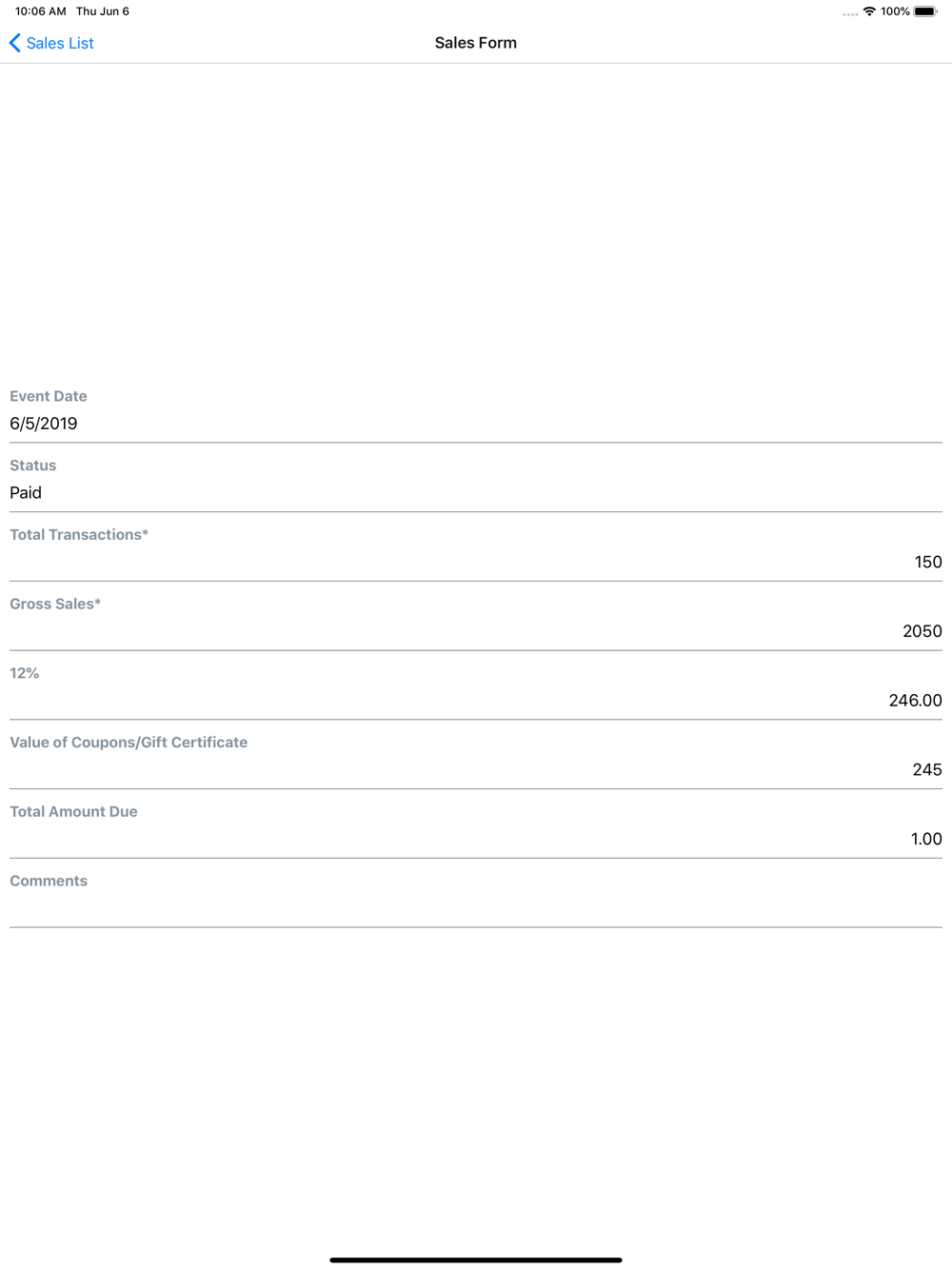
Task: Tap the Sales Form title
Action: [x=476, y=43]
